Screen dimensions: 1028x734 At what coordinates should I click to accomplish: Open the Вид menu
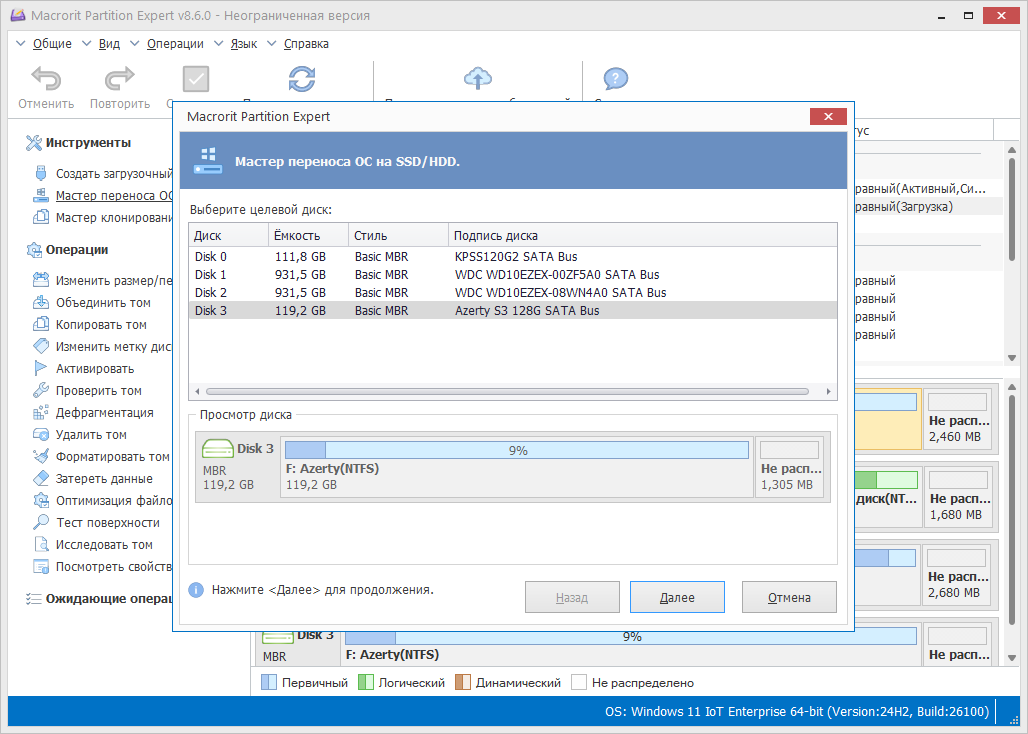[x=109, y=44]
